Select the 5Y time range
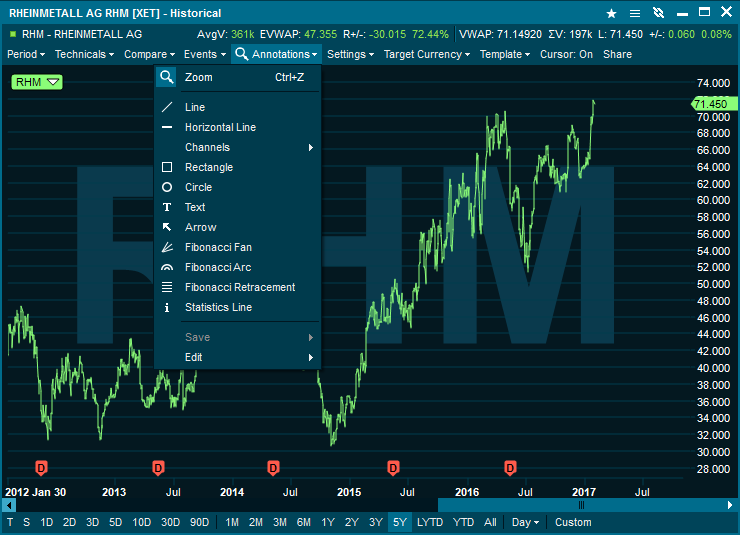740x535 pixels. pos(400,522)
